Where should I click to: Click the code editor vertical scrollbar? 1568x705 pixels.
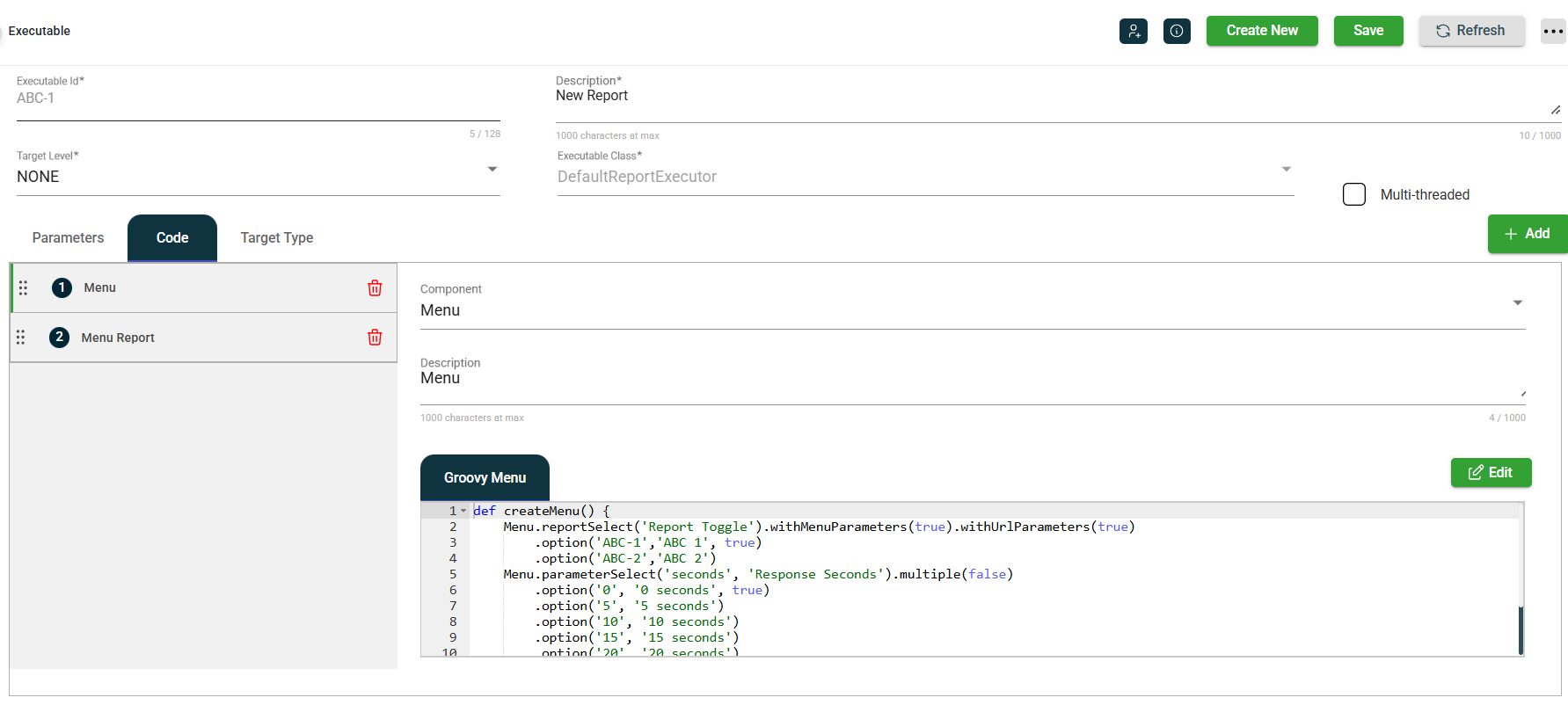1521,629
